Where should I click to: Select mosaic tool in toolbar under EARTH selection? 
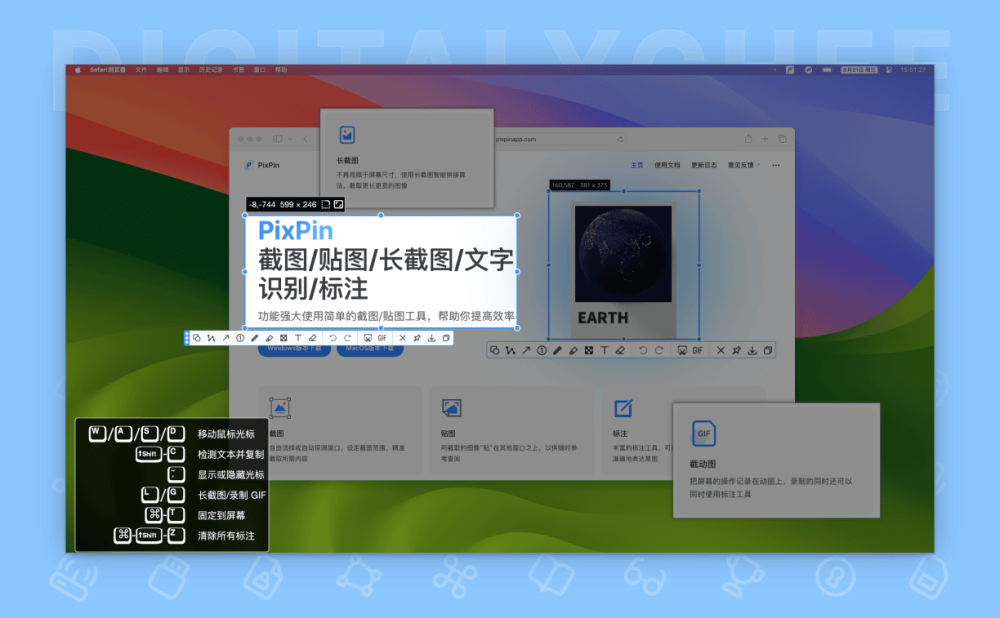[589, 350]
